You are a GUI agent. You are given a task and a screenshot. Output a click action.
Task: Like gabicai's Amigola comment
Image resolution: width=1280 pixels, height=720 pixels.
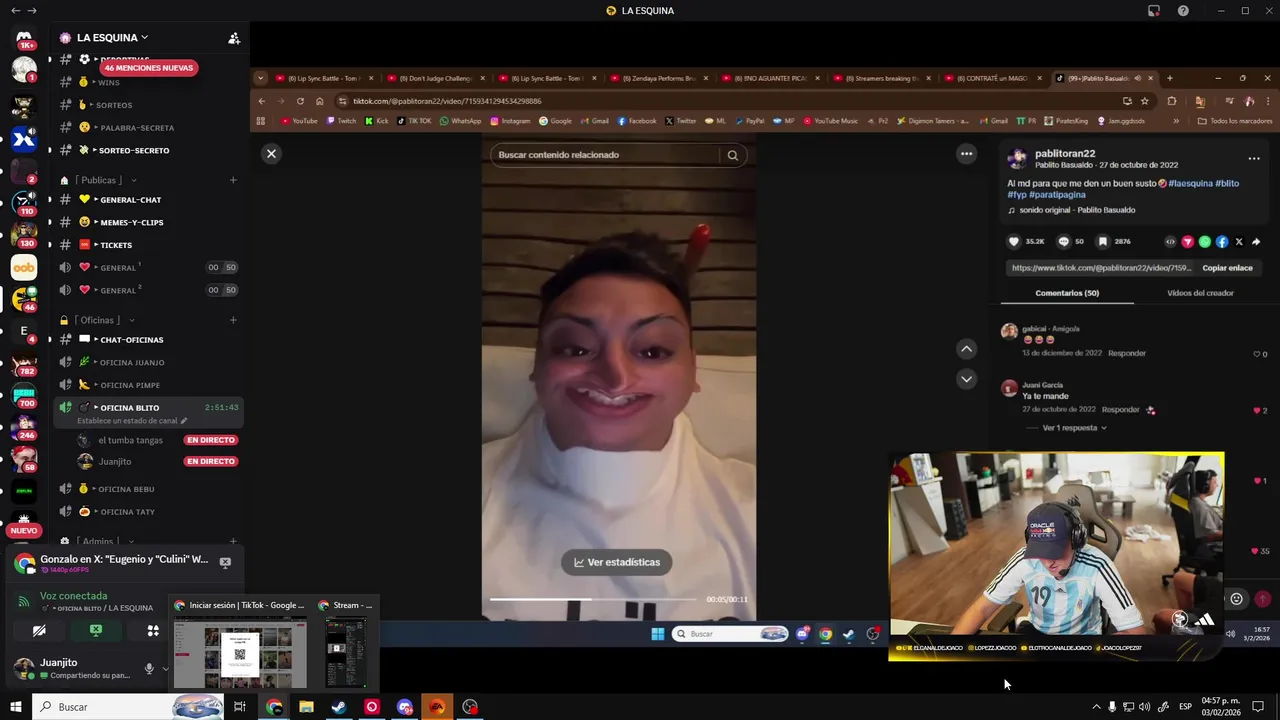1257,354
